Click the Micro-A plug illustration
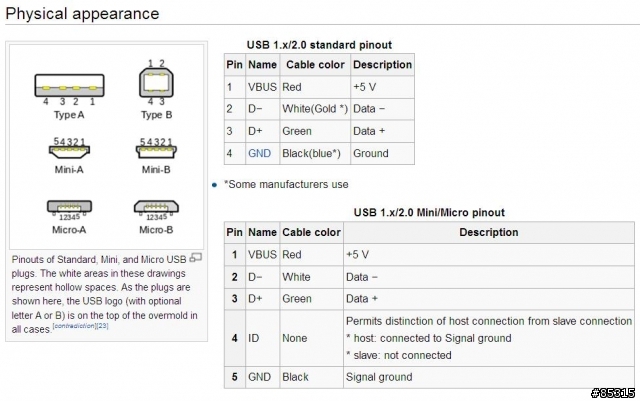Image resolution: width=640 pixels, height=401 pixels. (x=69, y=210)
